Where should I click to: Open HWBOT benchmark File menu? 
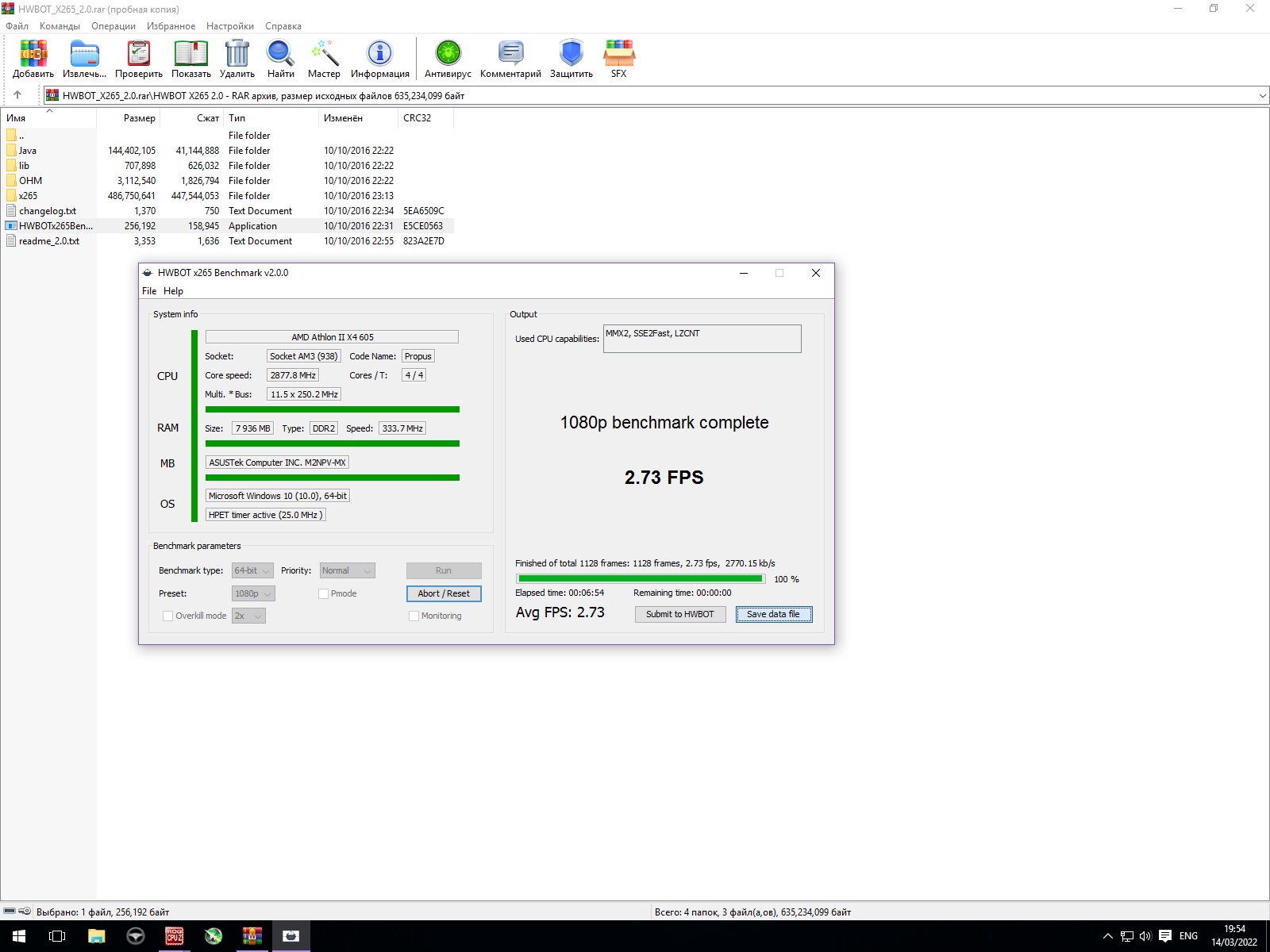[149, 291]
